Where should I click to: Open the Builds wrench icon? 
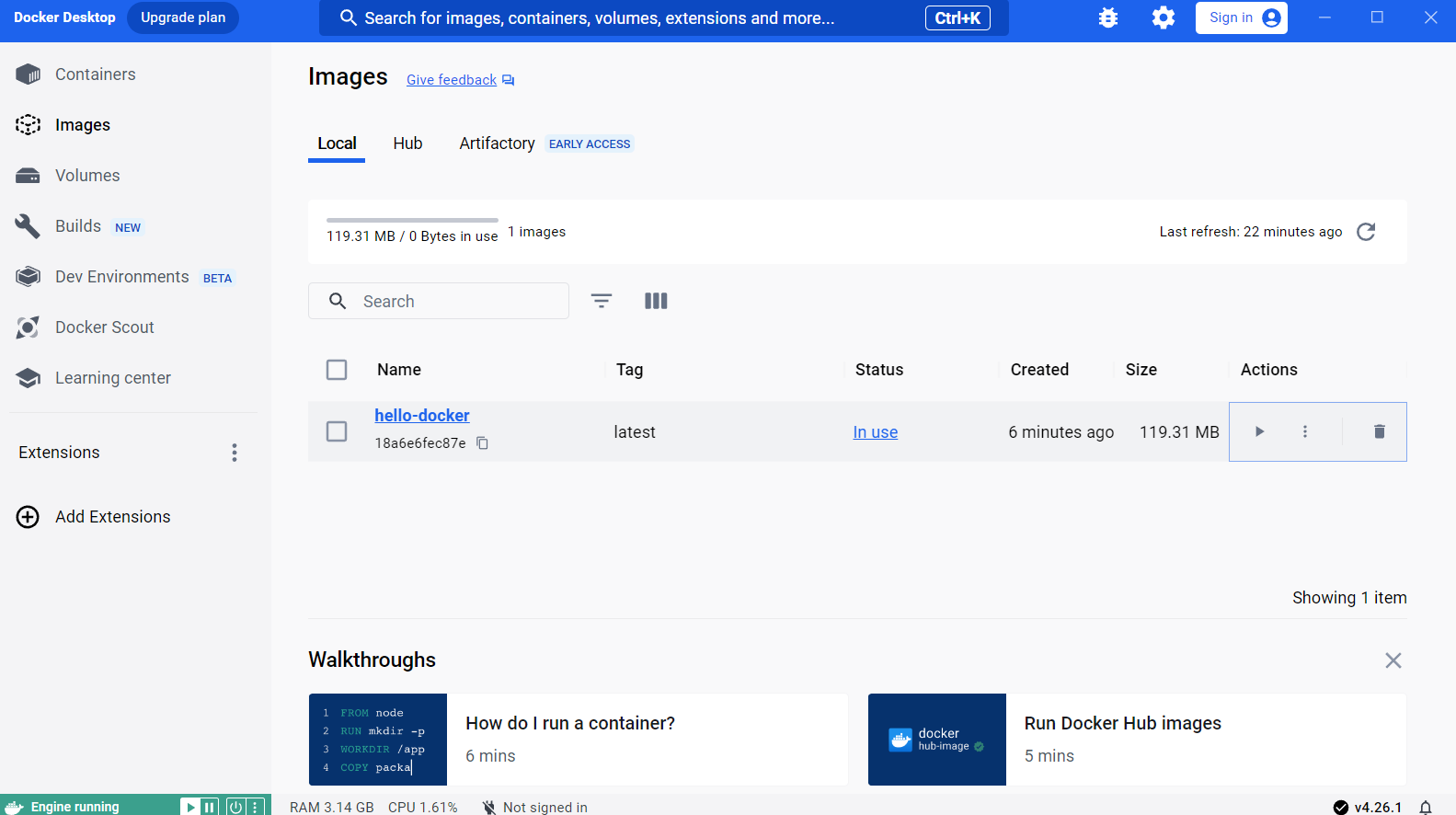28,226
